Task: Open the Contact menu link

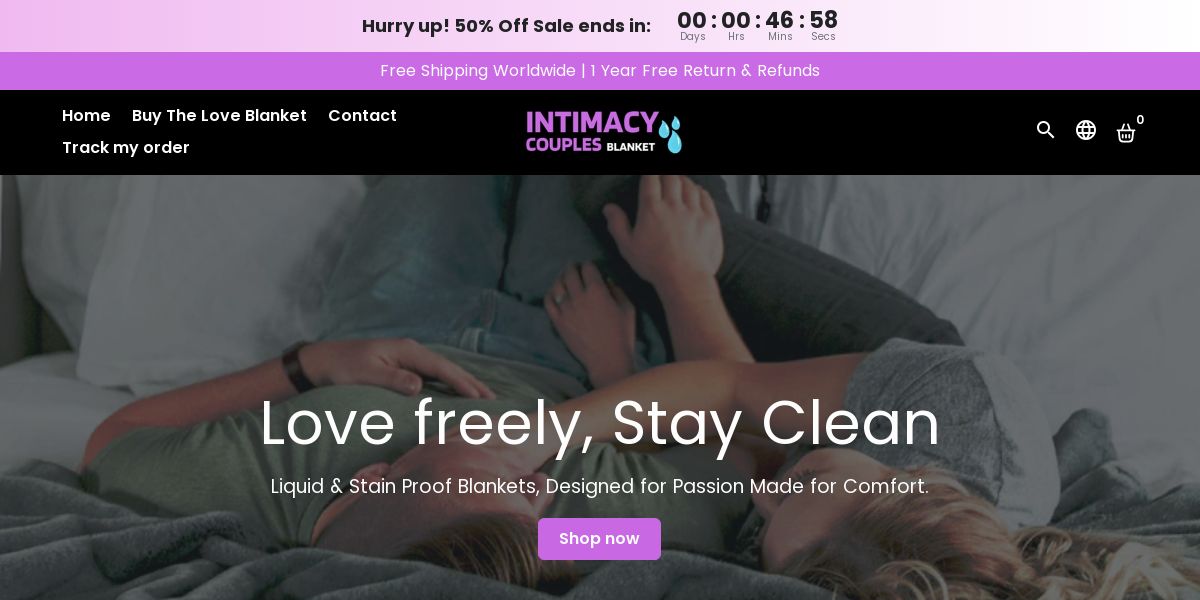Action: pos(362,115)
